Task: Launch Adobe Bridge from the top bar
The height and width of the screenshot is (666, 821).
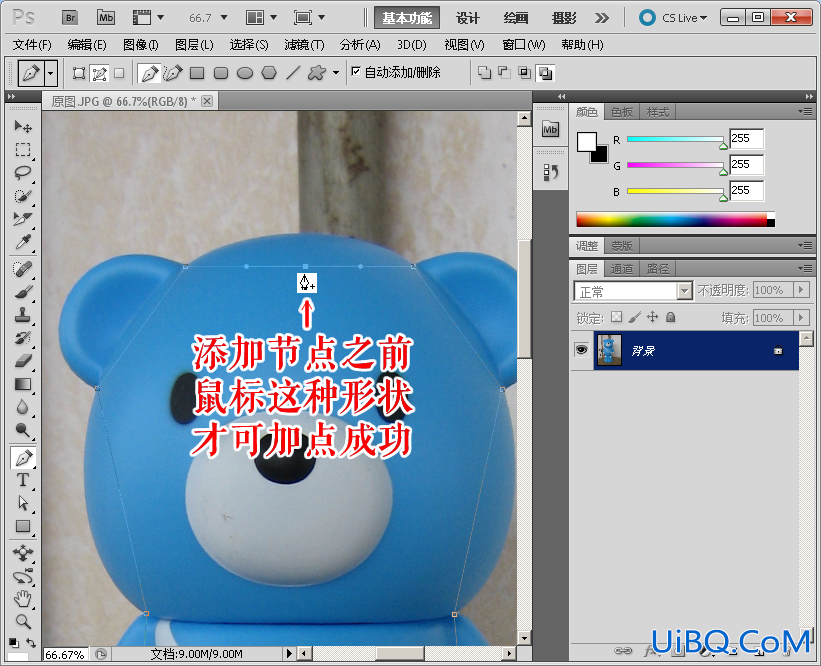Action: coord(70,18)
